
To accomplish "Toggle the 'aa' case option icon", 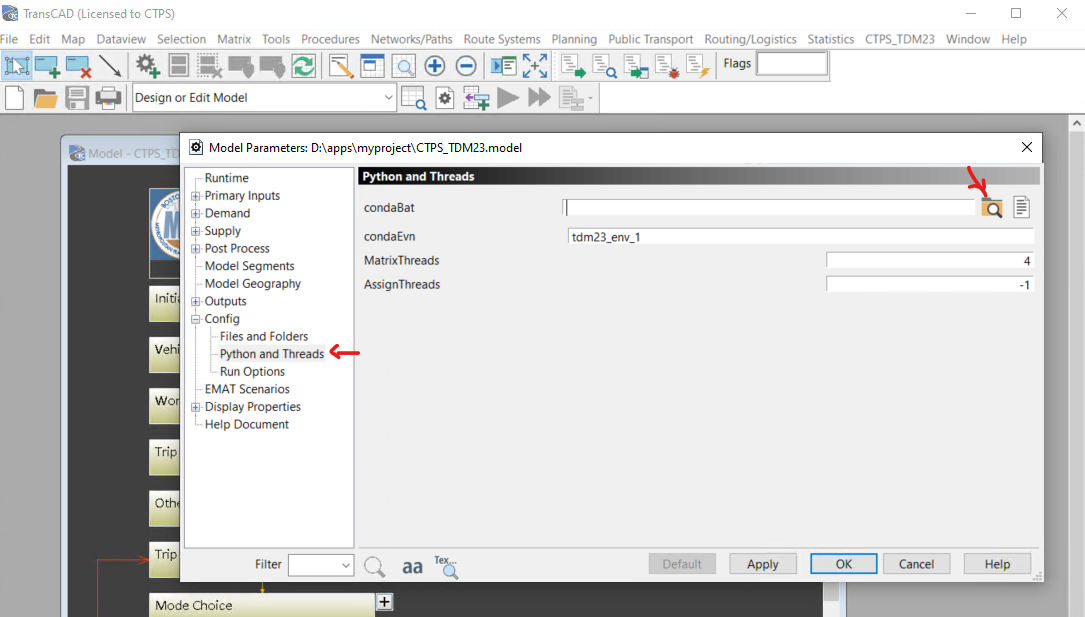I will tap(412, 567).
